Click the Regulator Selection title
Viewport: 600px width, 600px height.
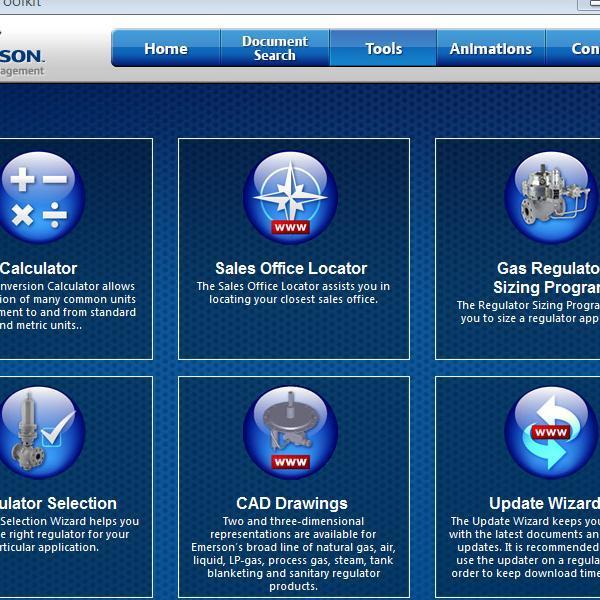click(x=58, y=503)
